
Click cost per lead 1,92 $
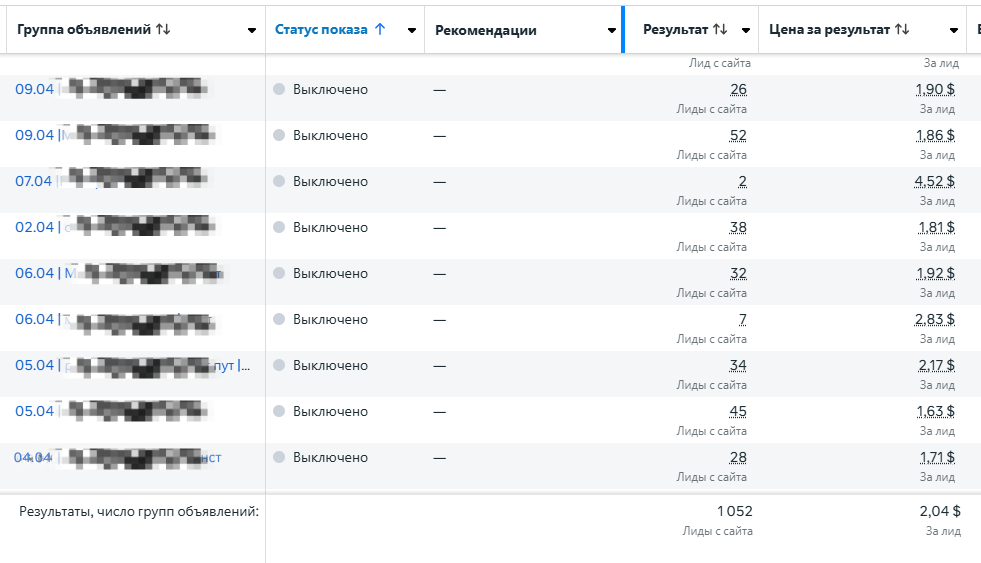click(x=935, y=273)
